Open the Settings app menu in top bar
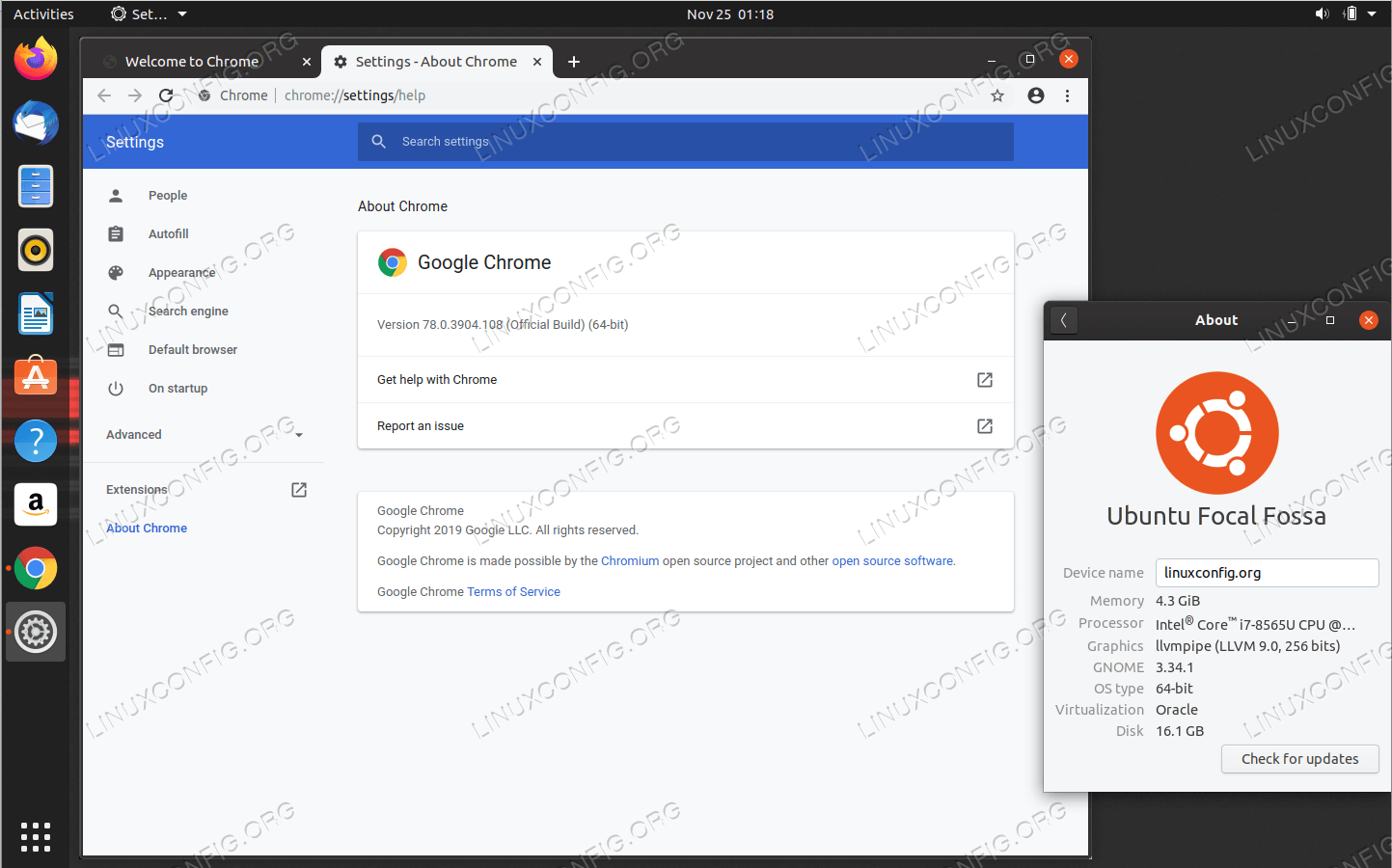Screen dimensions: 1392x868 click(x=149, y=14)
